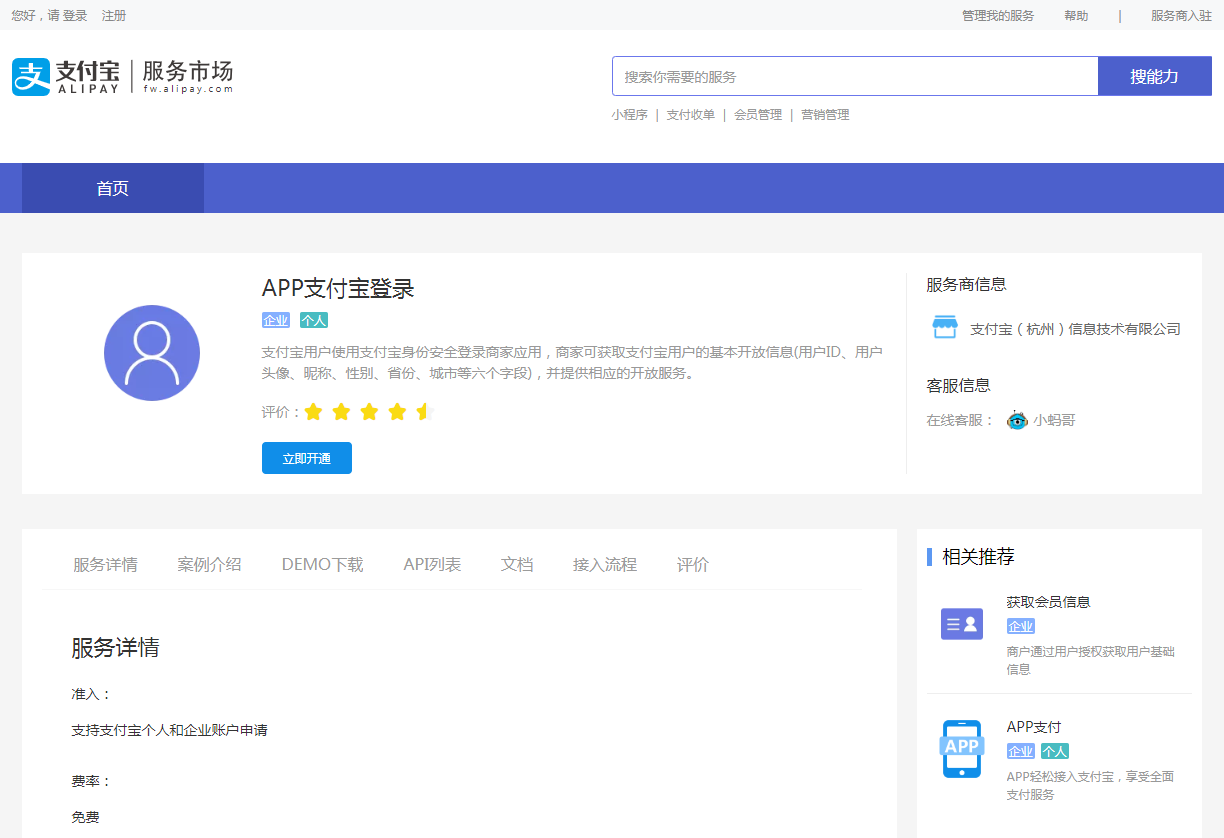This screenshot has width=1224, height=838.
Task: Click the 企业 tag under 获取会员信息
Action: (1021, 626)
